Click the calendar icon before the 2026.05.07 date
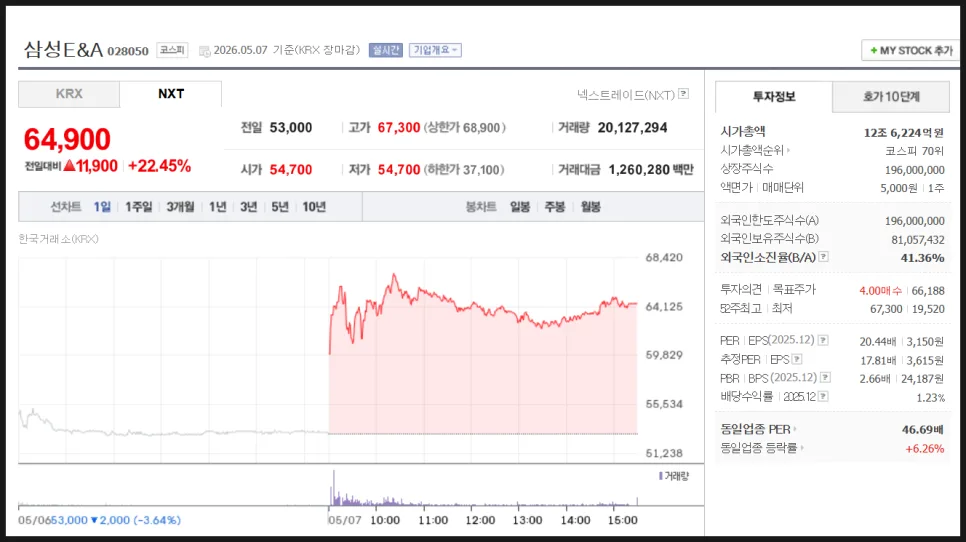 click(205, 51)
